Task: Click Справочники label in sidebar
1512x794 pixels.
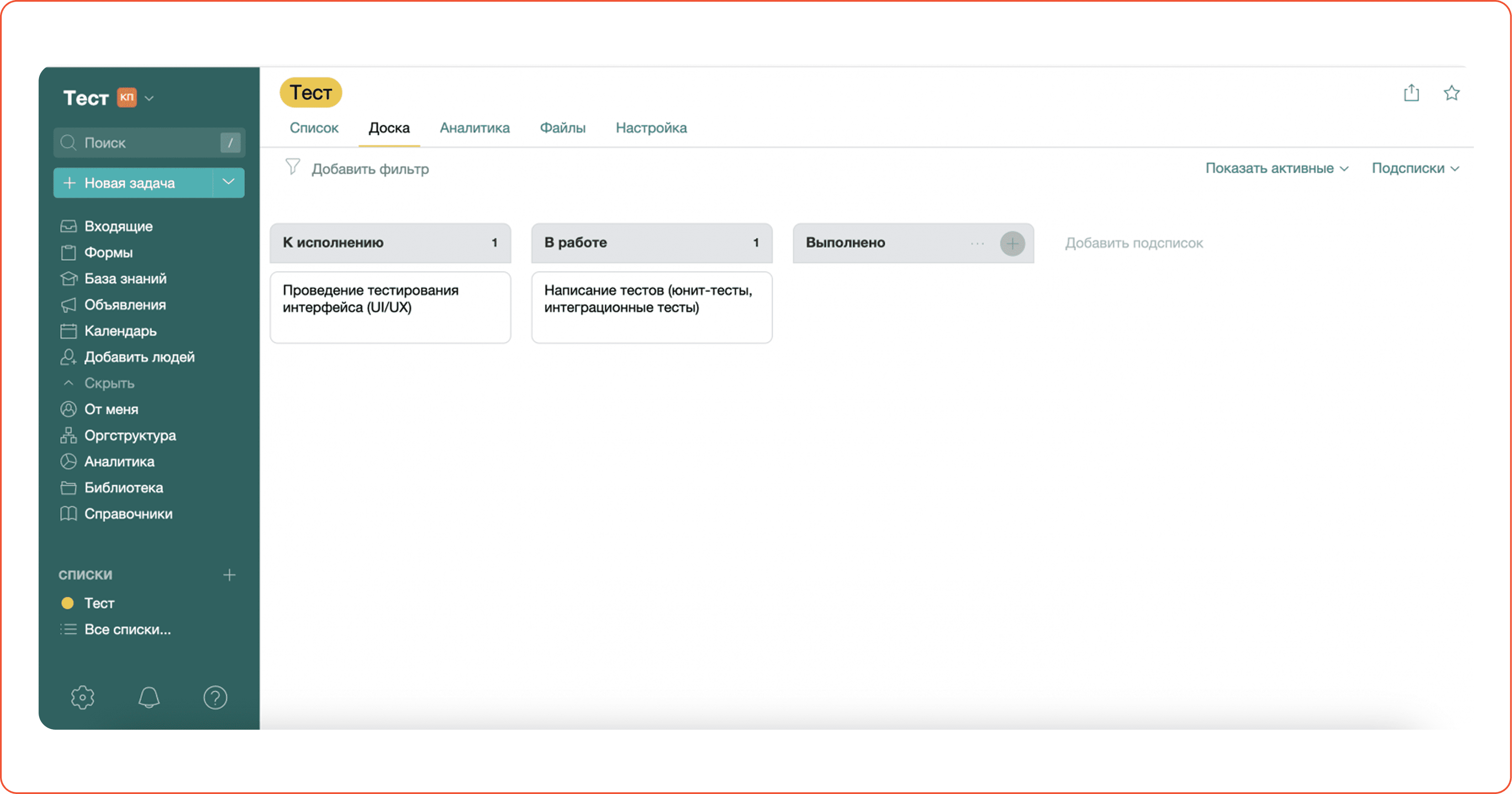Action: 129,514
